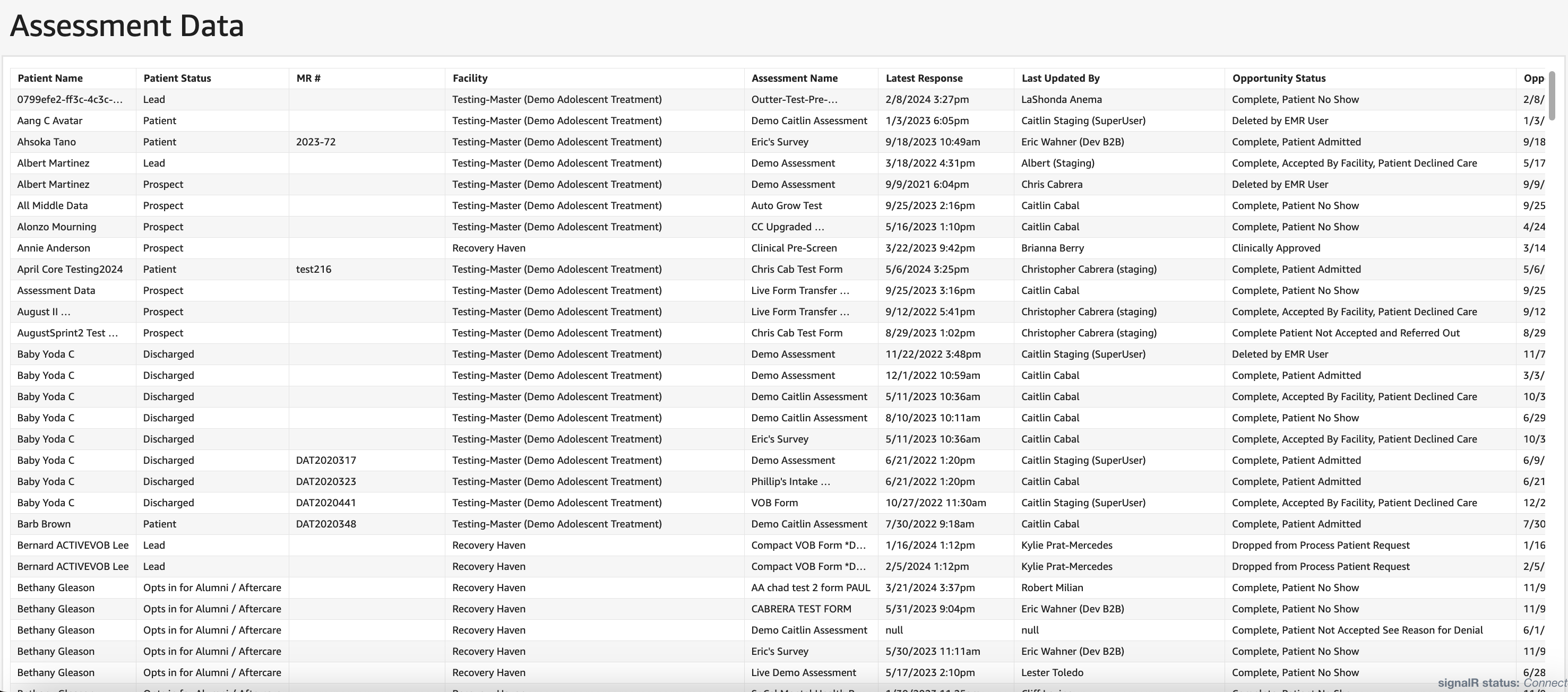Sort by Latest Response column header
The height and width of the screenshot is (692, 1568).
pyautogui.click(x=924, y=78)
